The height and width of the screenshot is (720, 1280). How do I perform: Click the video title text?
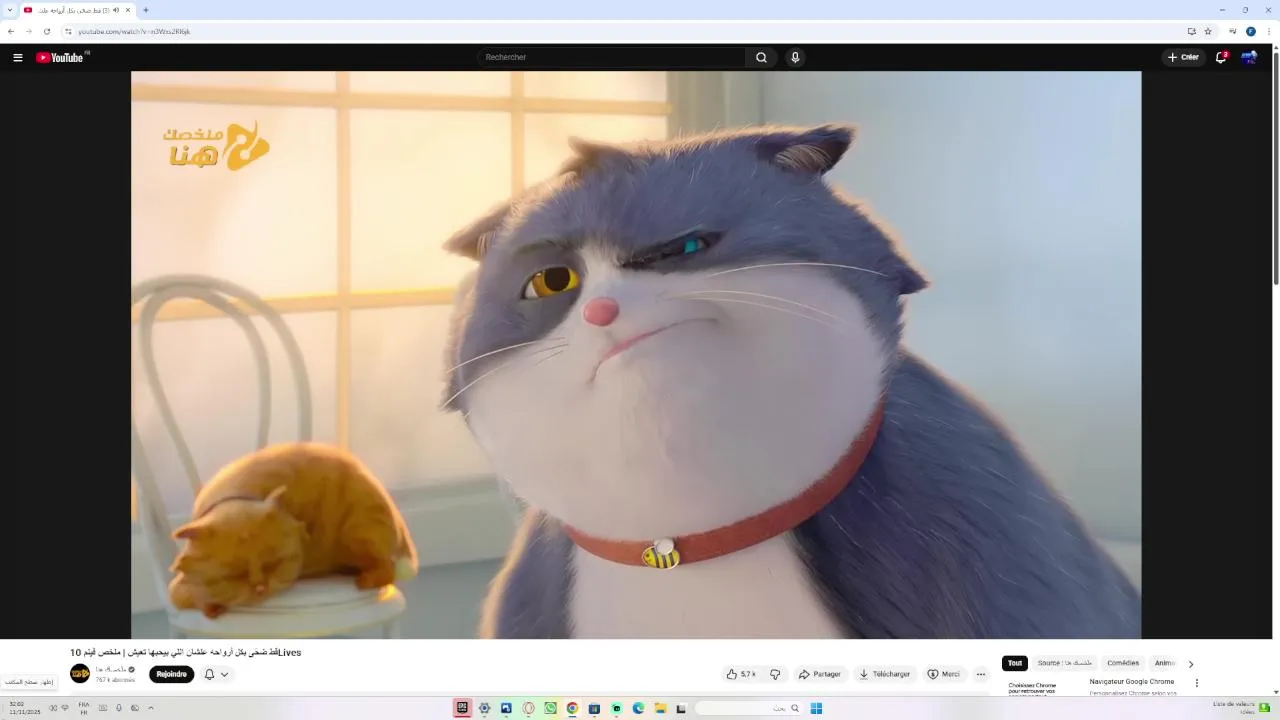pos(185,652)
